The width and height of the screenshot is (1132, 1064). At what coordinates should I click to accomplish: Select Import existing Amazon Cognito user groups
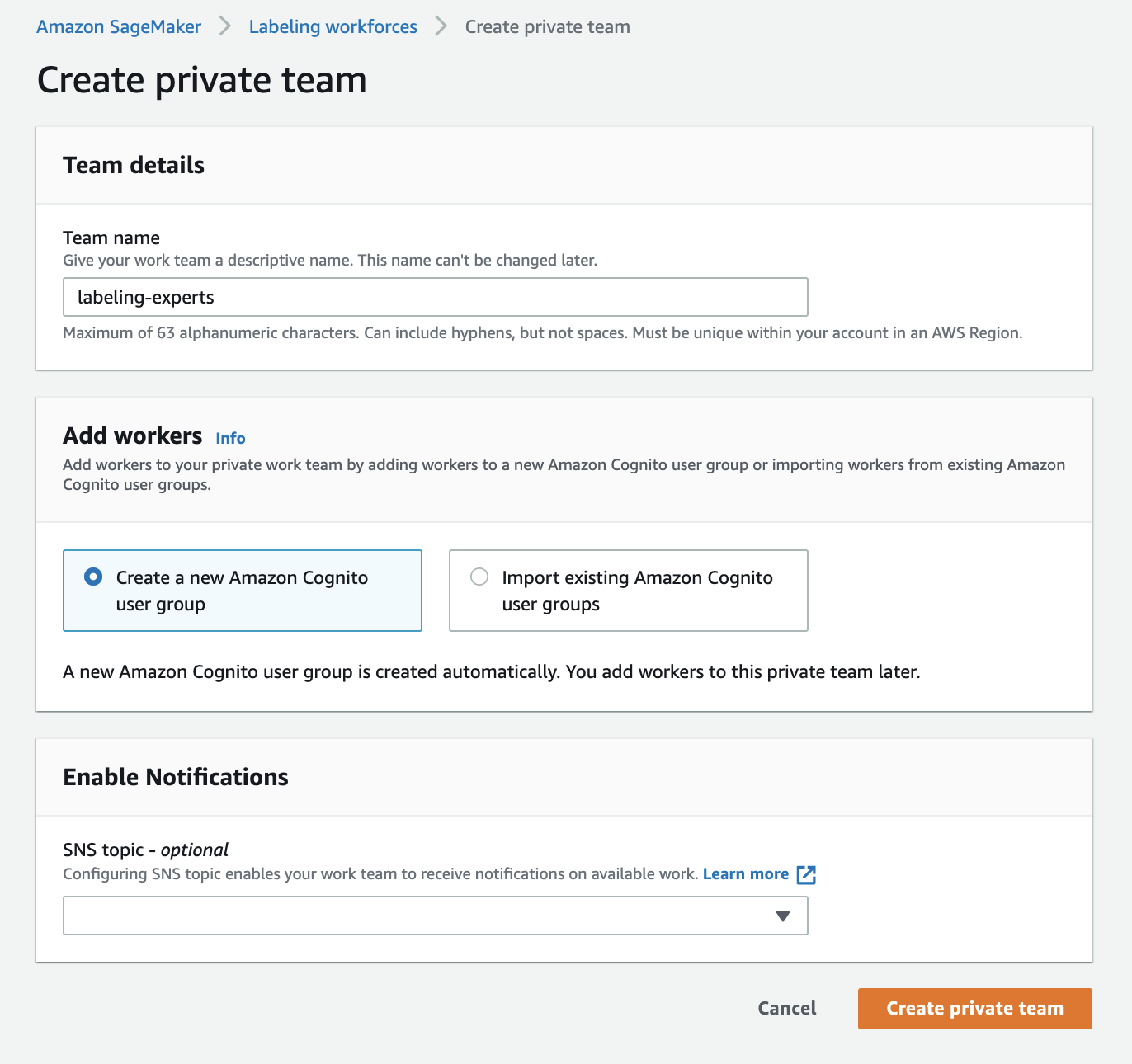click(628, 591)
